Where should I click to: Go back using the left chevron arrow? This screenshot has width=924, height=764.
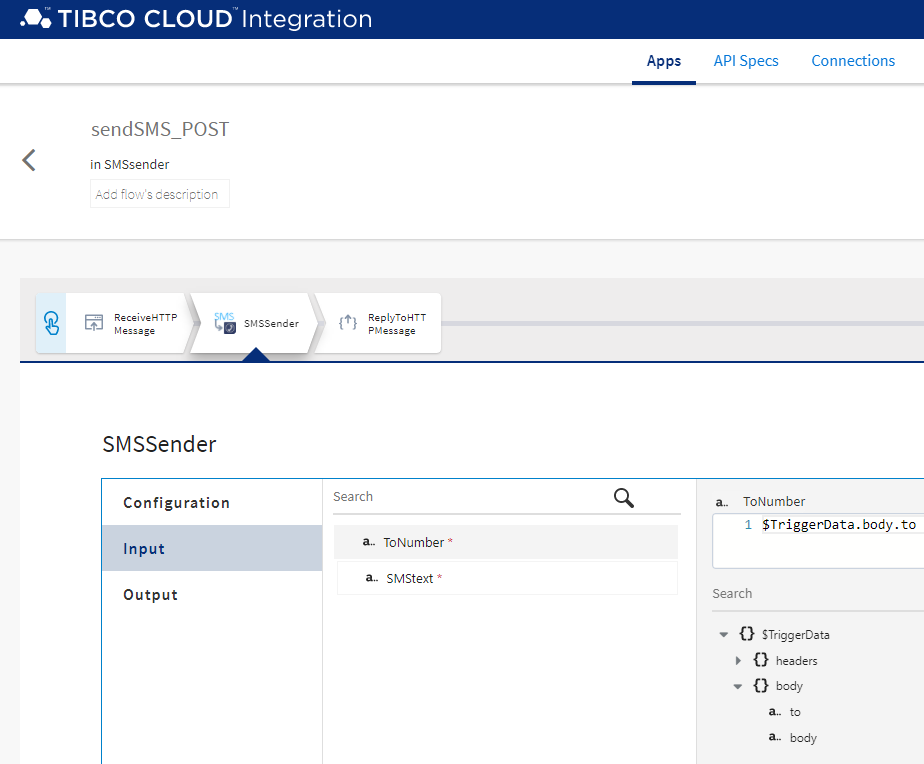[29, 160]
